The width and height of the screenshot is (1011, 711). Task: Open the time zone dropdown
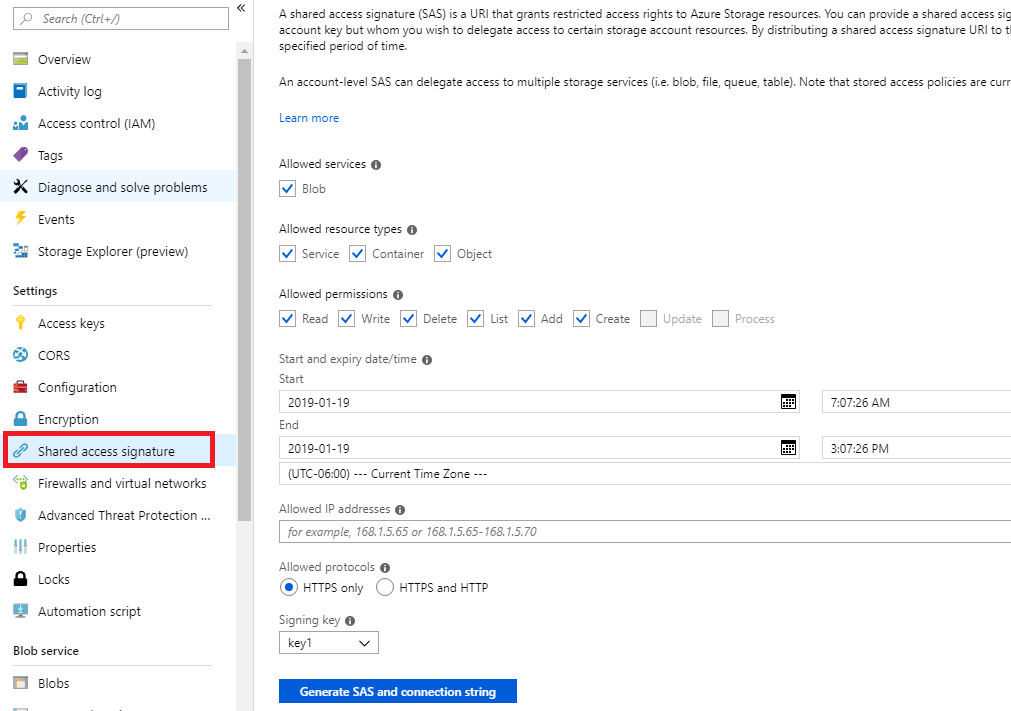645,474
